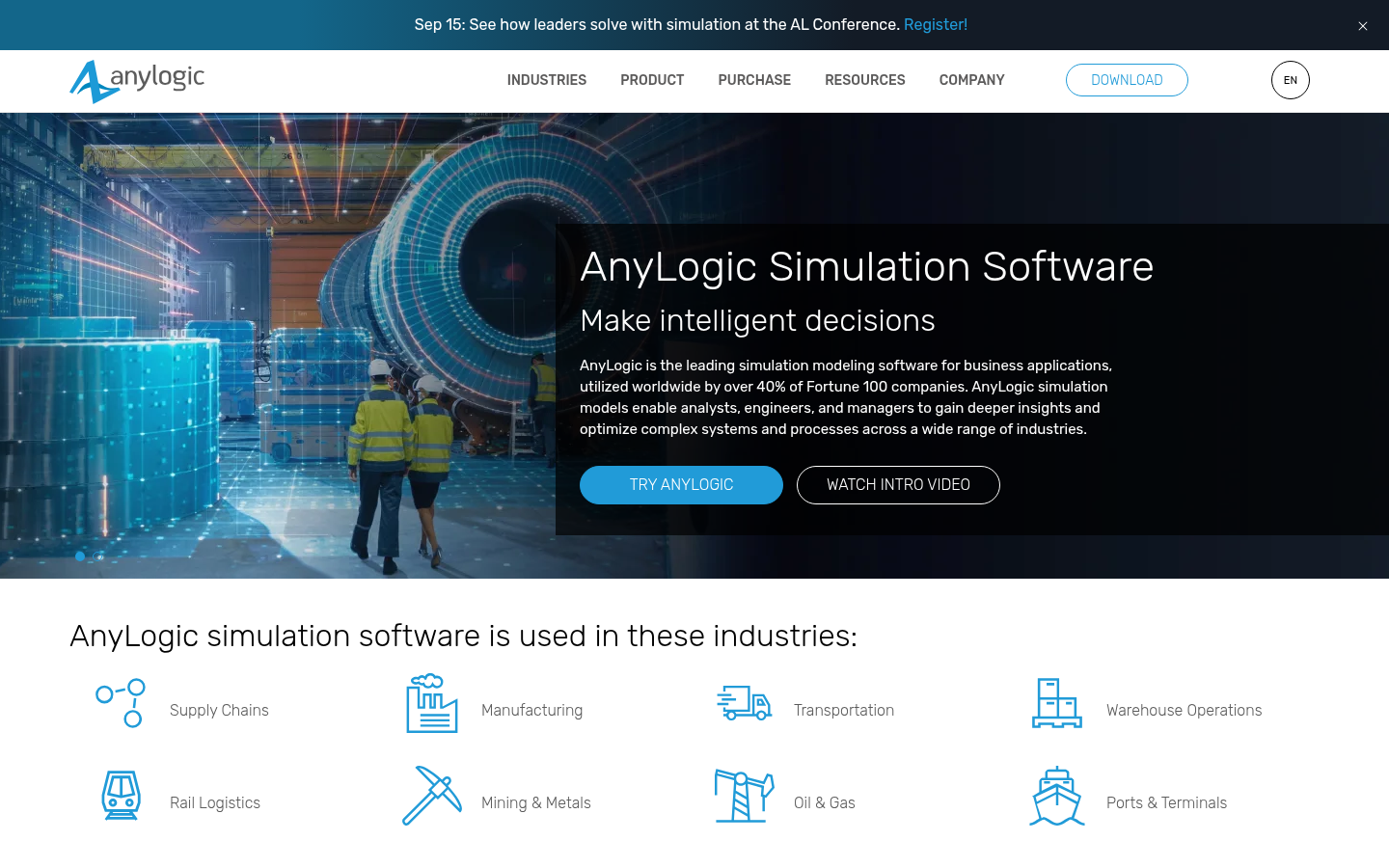Open the Purchase menu
1389x868 pixels.
tap(754, 80)
